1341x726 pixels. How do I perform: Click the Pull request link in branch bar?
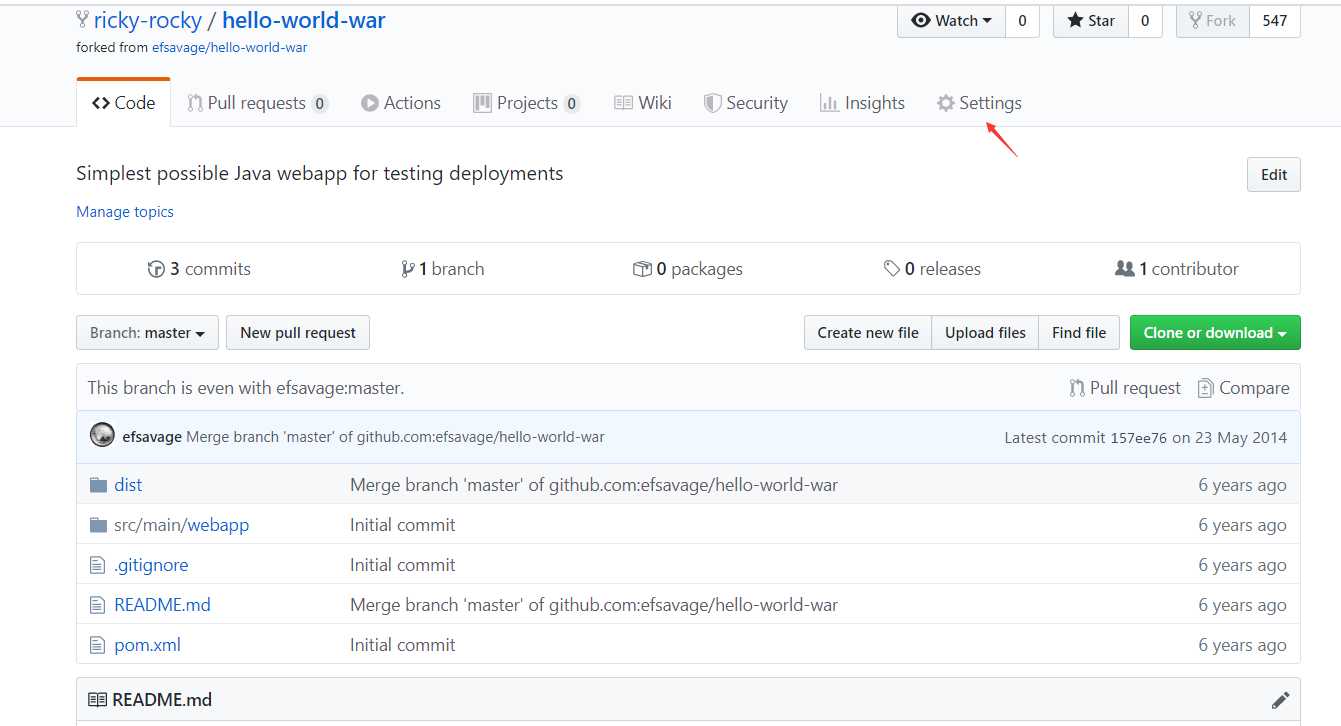[x=1125, y=388]
